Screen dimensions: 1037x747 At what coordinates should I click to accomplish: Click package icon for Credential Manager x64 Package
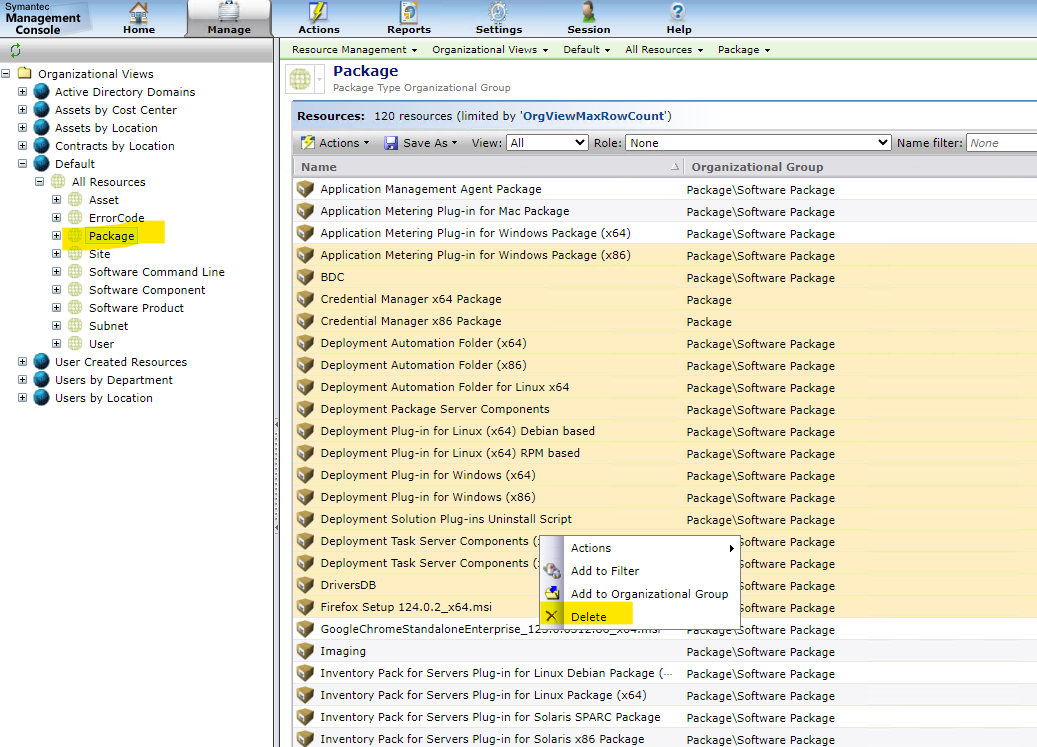coord(305,299)
